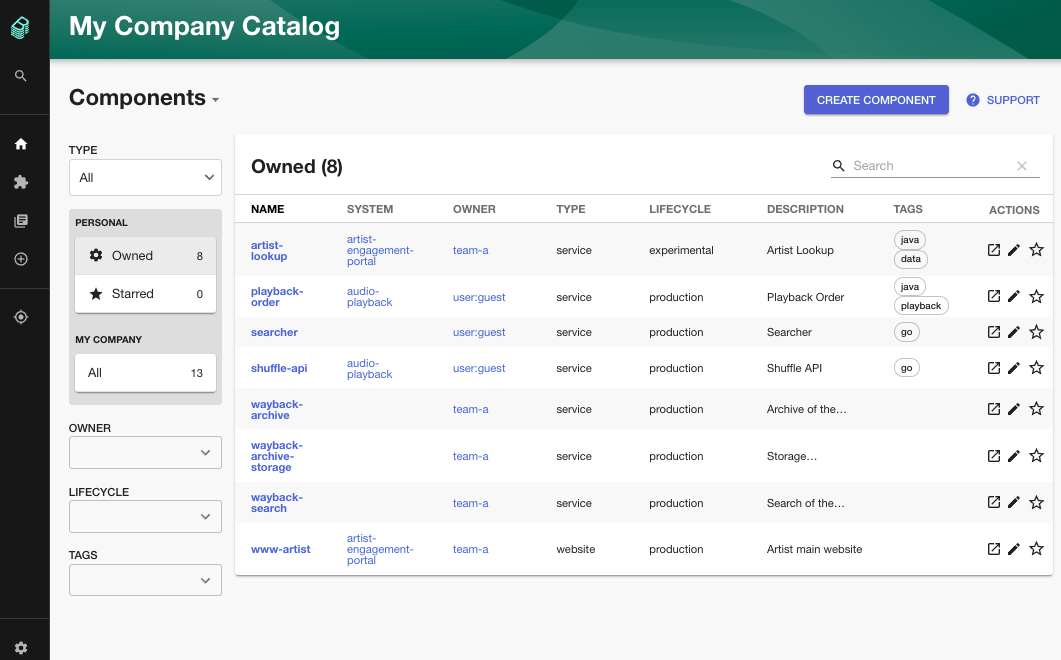Click the playback tag chip
This screenshot has width=1061, height=660.
[x=921, y=306]
